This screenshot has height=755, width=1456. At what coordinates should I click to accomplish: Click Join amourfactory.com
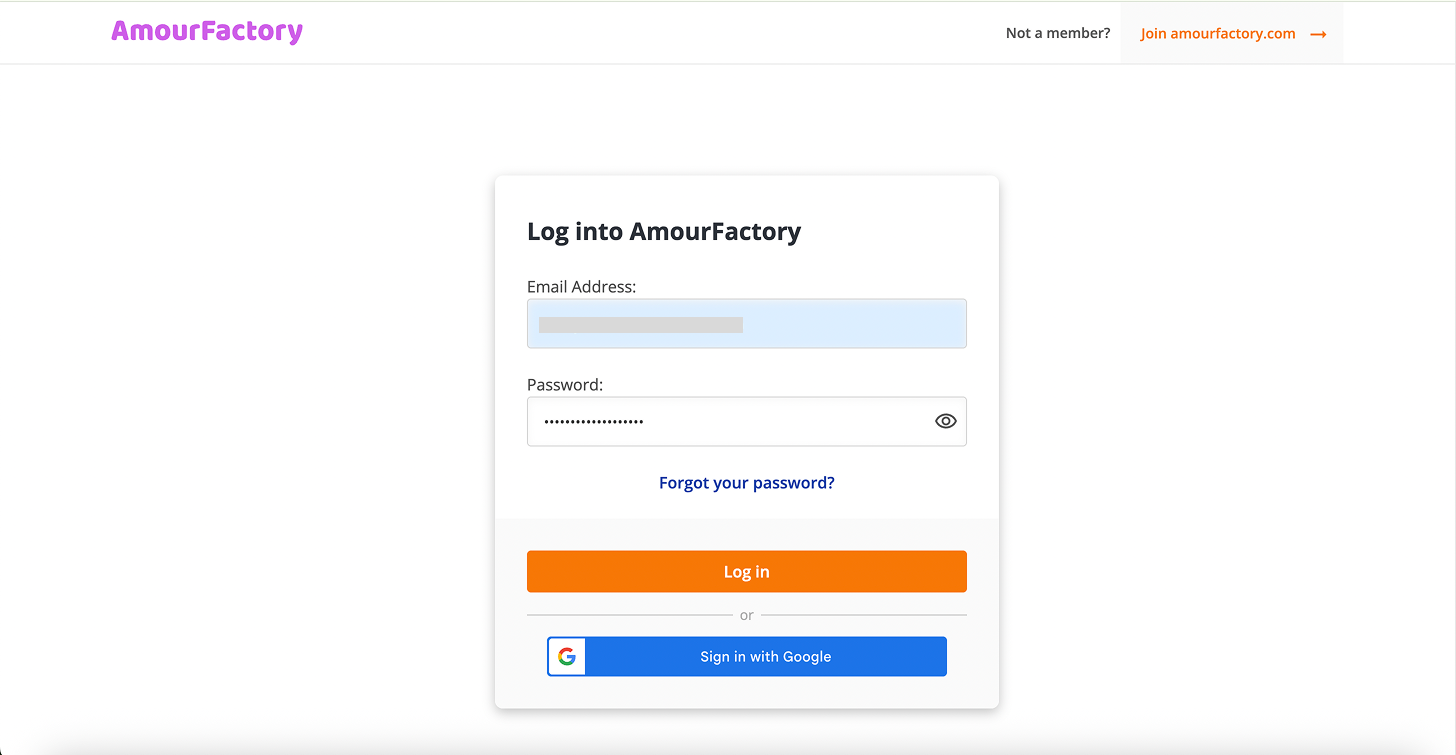1216,32
